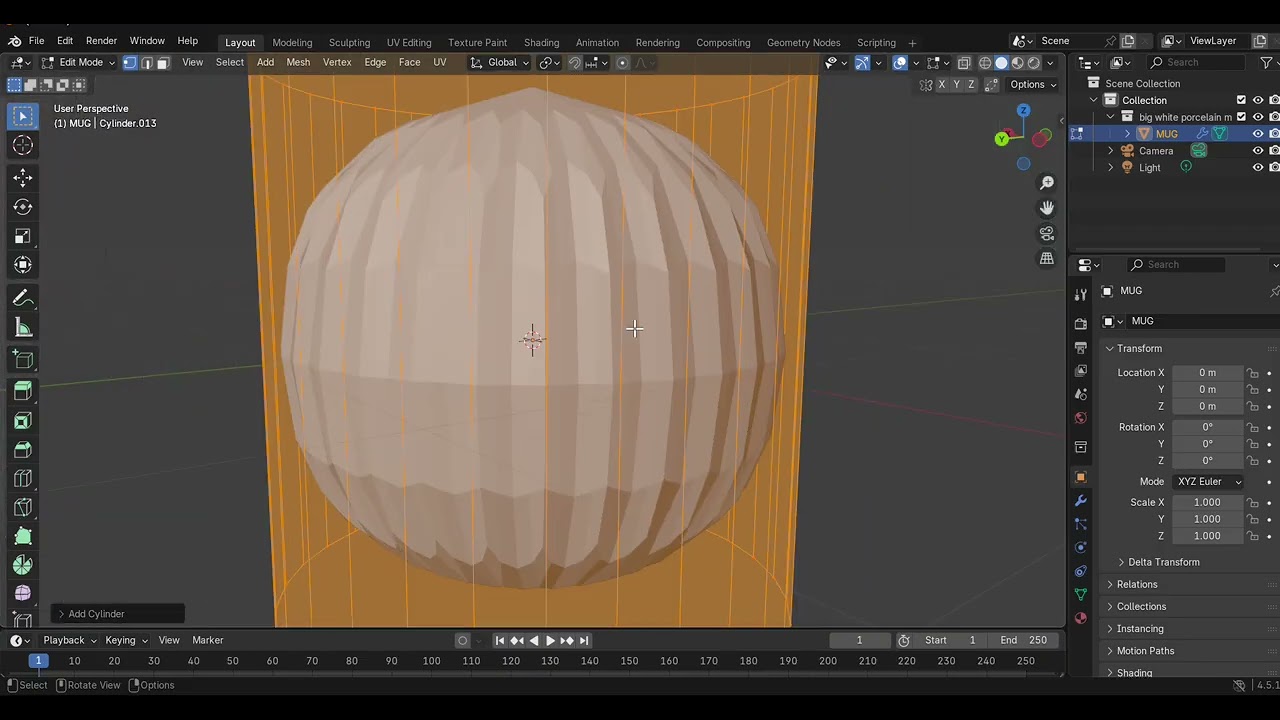This screenshot has height=720, width=1280.
Task: Switch to the Modeling workspace tab
Action: 292,42
